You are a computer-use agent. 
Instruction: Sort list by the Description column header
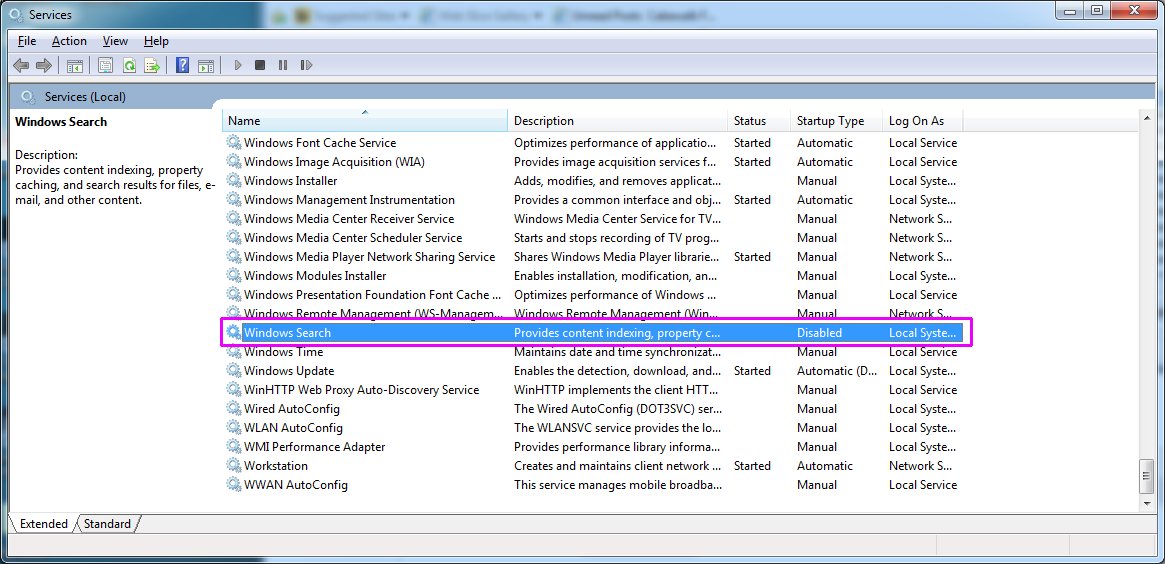pos(617,120)
